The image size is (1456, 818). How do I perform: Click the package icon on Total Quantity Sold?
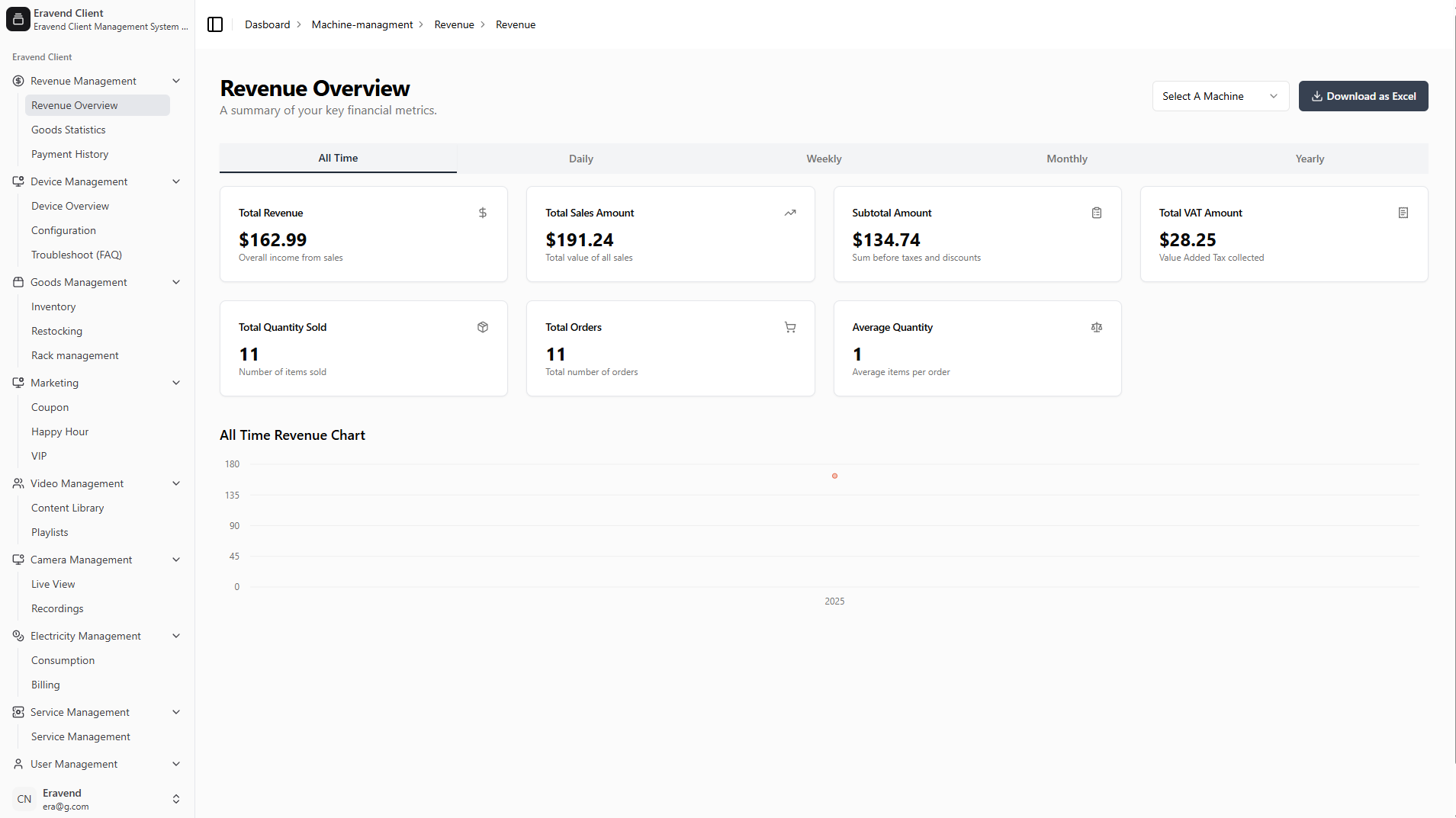point(483,327)
